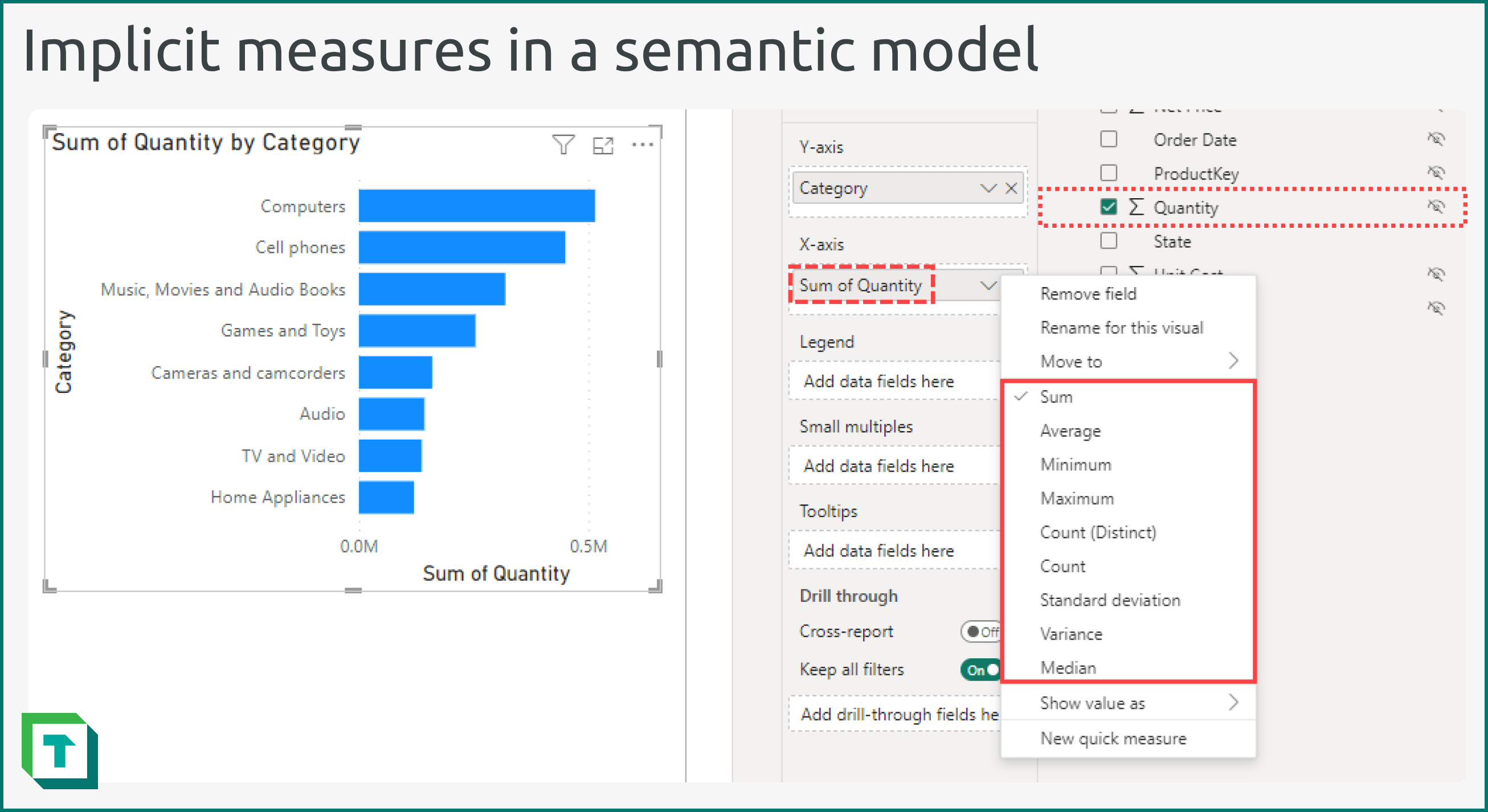Click the hidden-eye icon beside Quantity
1488x812 pixels.
pyautogui.click(x=1437, y=206)
